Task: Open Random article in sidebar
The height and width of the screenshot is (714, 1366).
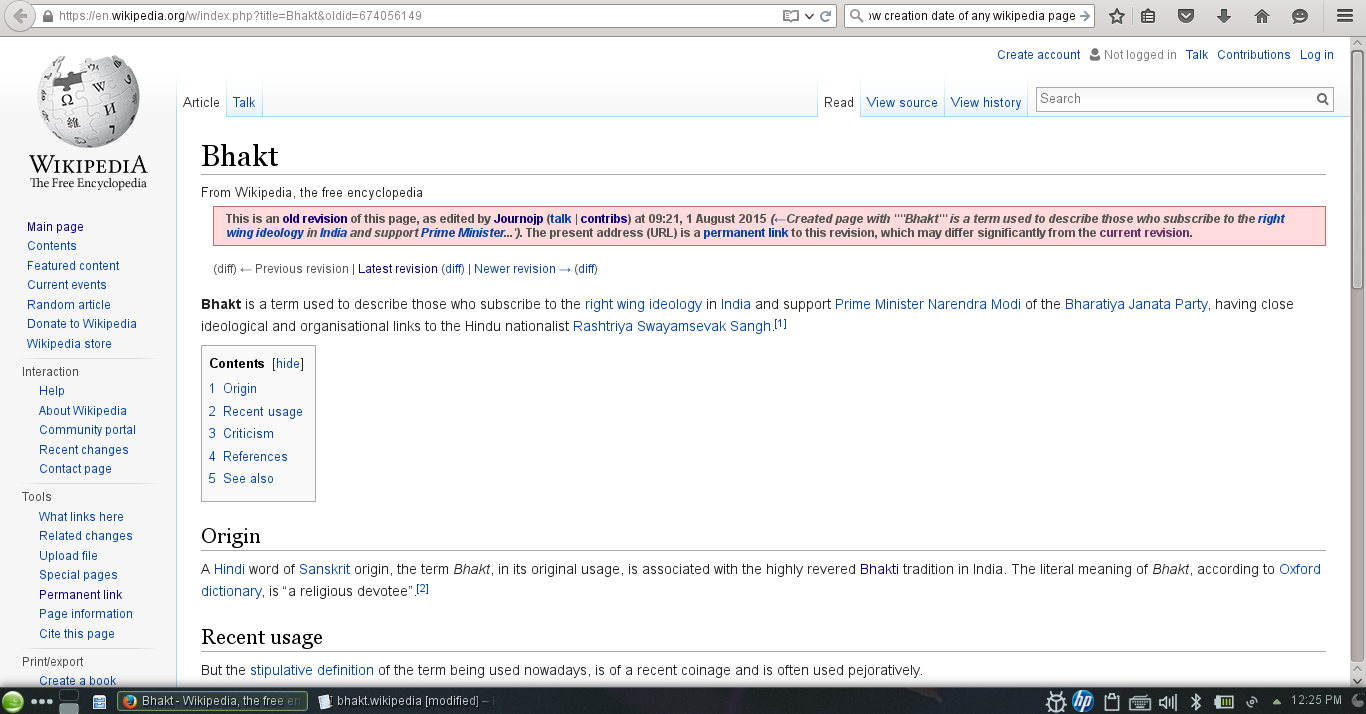Action: pyautogui.click(x=69, y=305)
